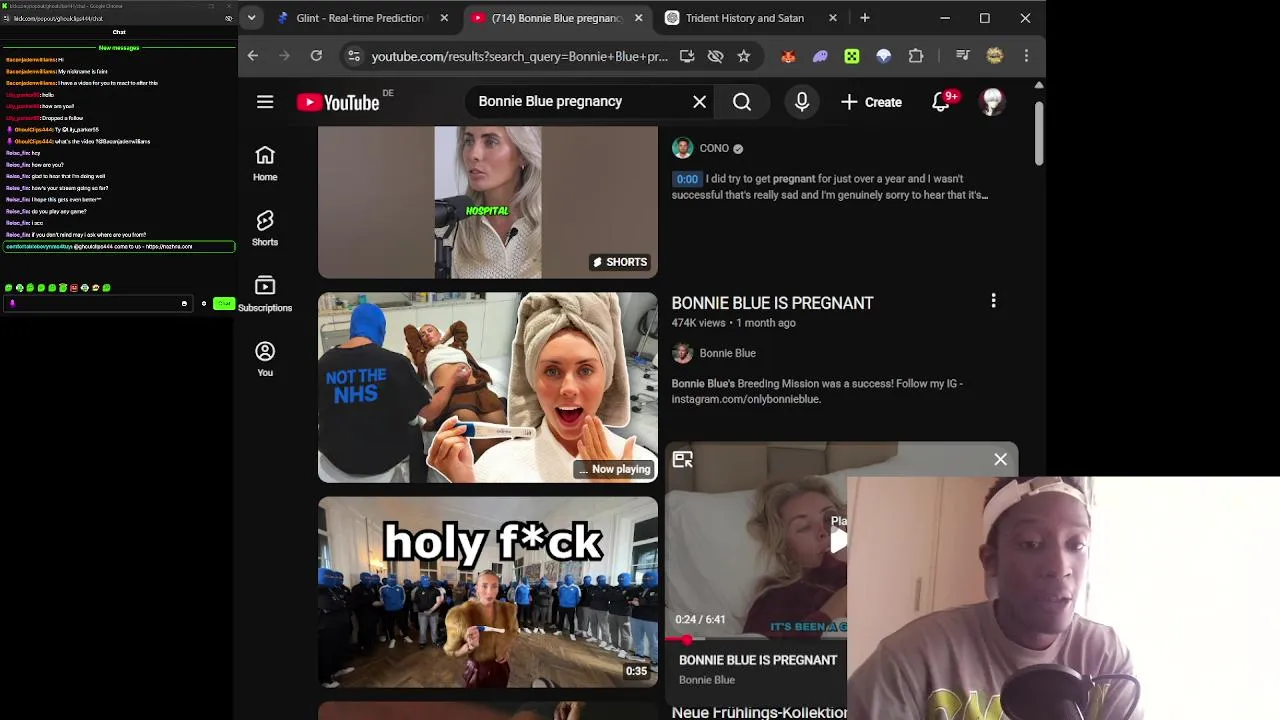Screen dimensions: 1280x720
Task: Open the miniplayer title BONNIE BLUE IS PREGNANT
Action: 758,660
